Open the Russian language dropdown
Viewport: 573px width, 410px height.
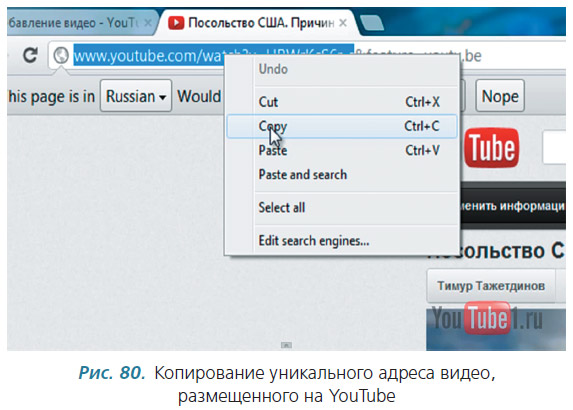point(136,96)
